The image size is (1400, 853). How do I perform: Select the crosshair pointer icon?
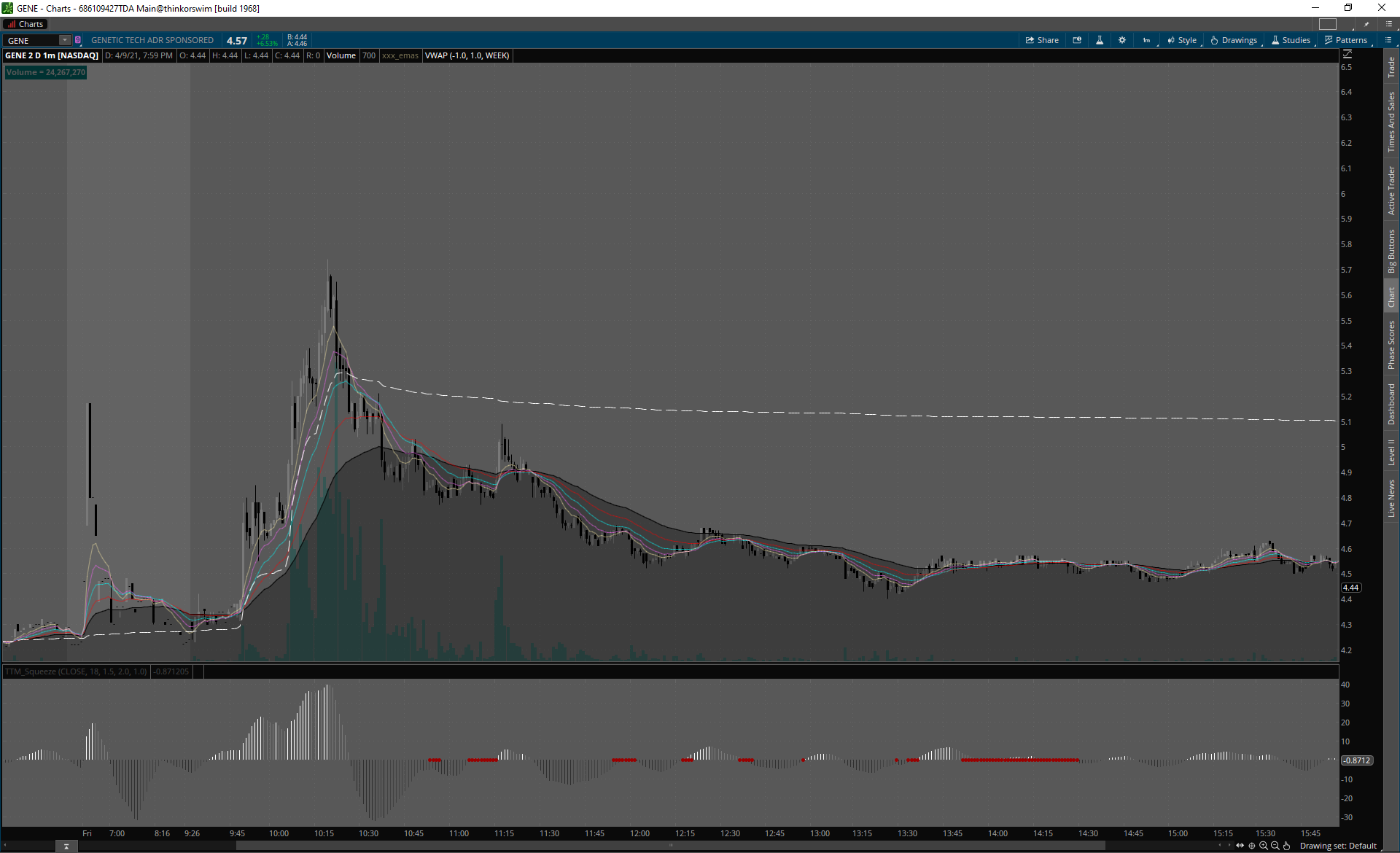(1252, 846)
